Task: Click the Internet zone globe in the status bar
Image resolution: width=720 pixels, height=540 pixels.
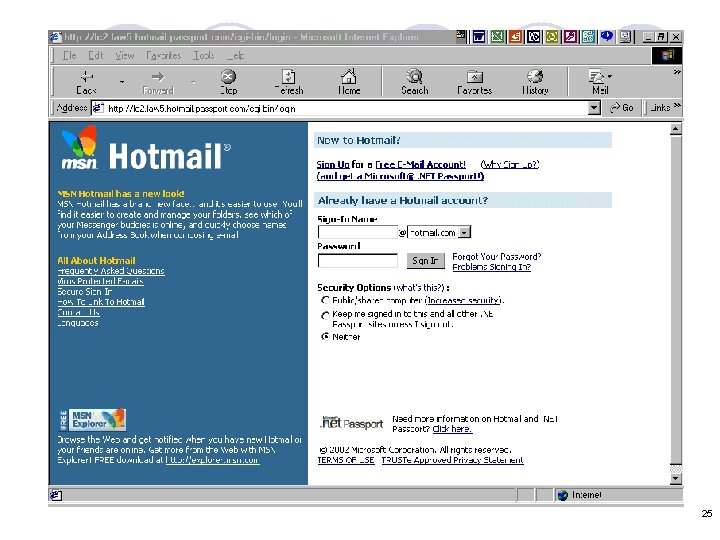Action: tap(562, 495)
